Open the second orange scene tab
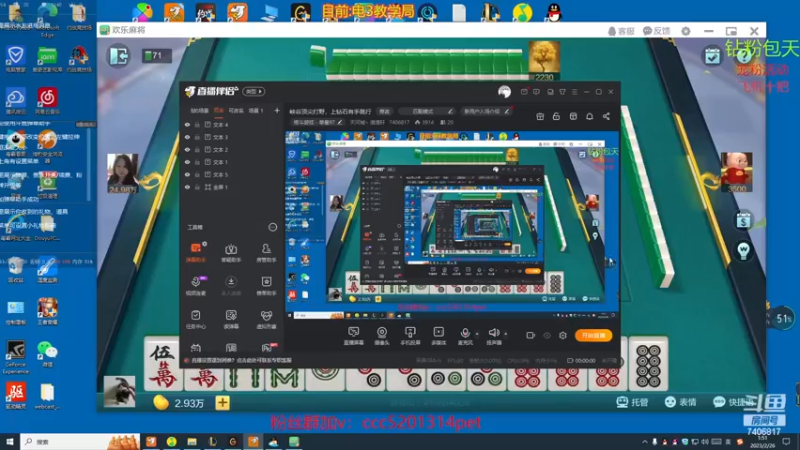This screenshot has height=450, width=800. (219, 110)
